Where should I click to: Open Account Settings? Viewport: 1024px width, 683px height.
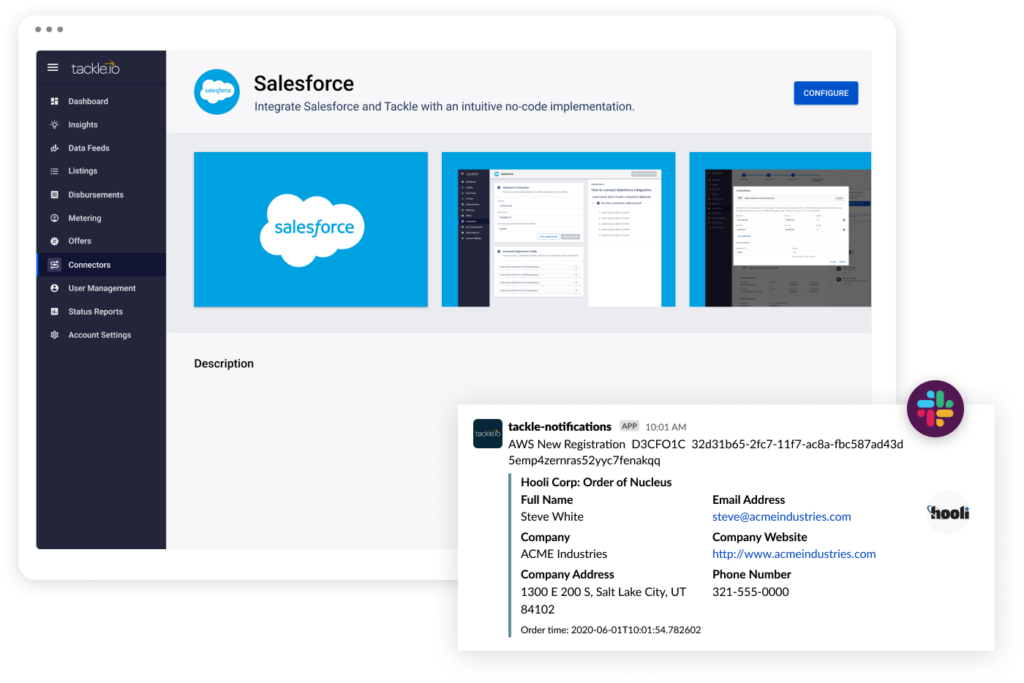coord(101,335)
